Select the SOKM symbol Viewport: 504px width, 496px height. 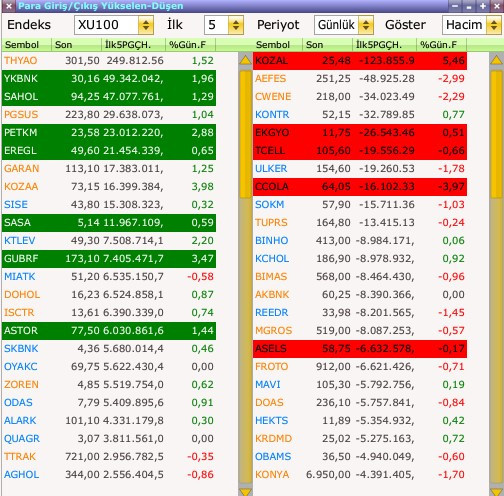(x=270, y=205)
